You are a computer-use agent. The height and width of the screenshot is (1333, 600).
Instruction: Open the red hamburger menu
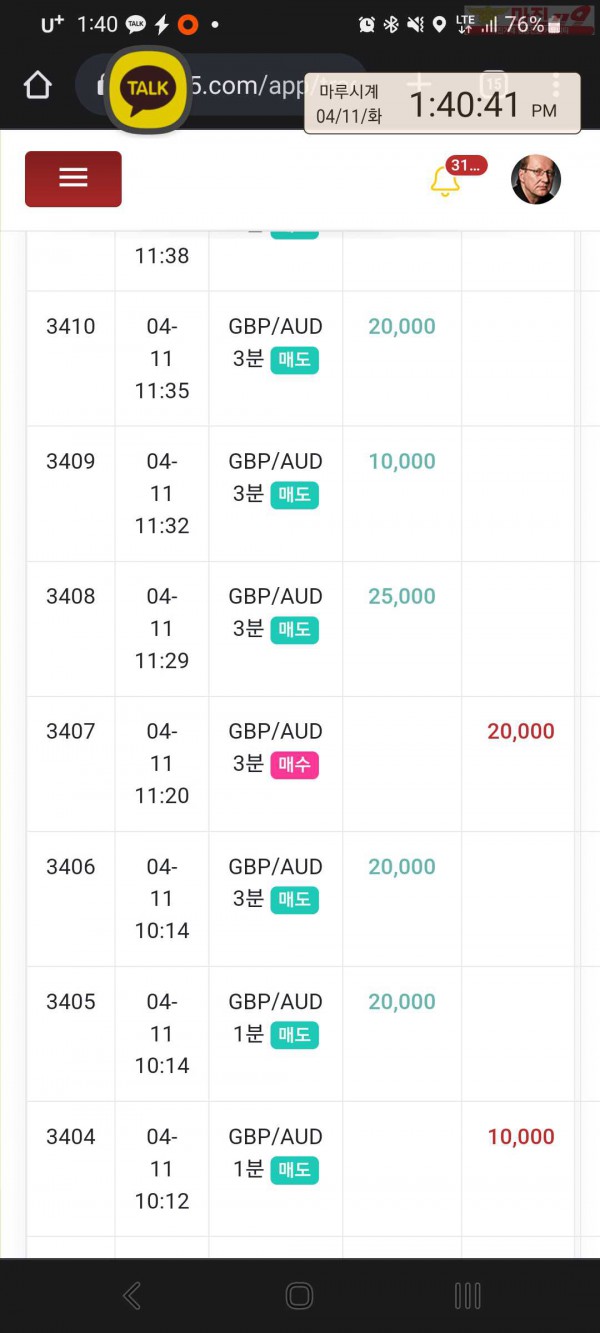73,179
